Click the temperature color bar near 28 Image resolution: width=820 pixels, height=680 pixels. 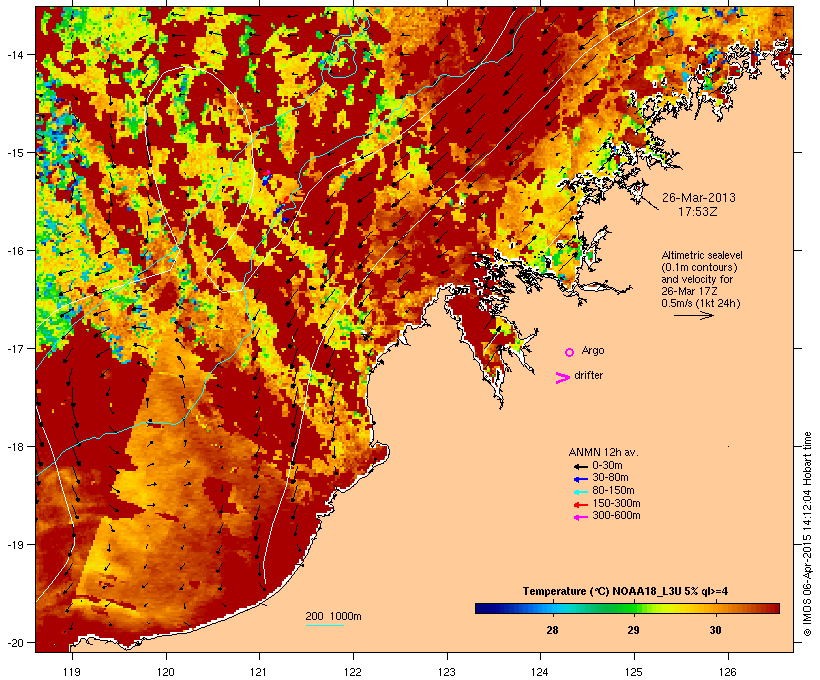coord(552,608)
